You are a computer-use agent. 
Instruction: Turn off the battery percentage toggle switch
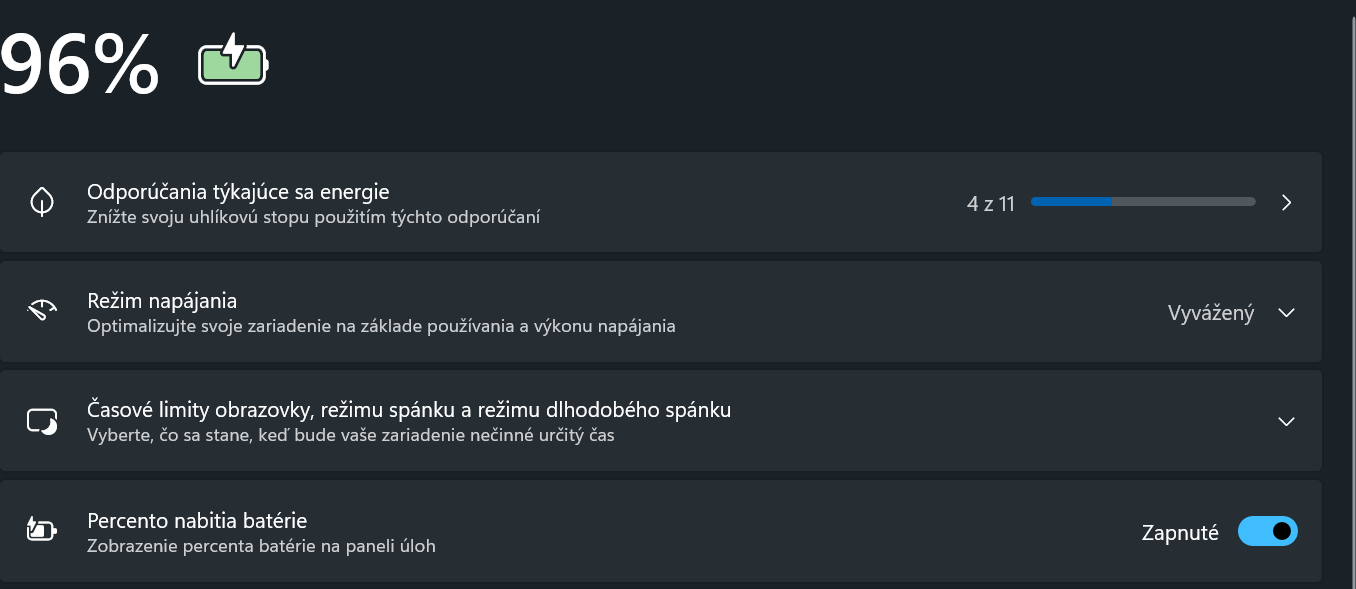[1267, 532]
